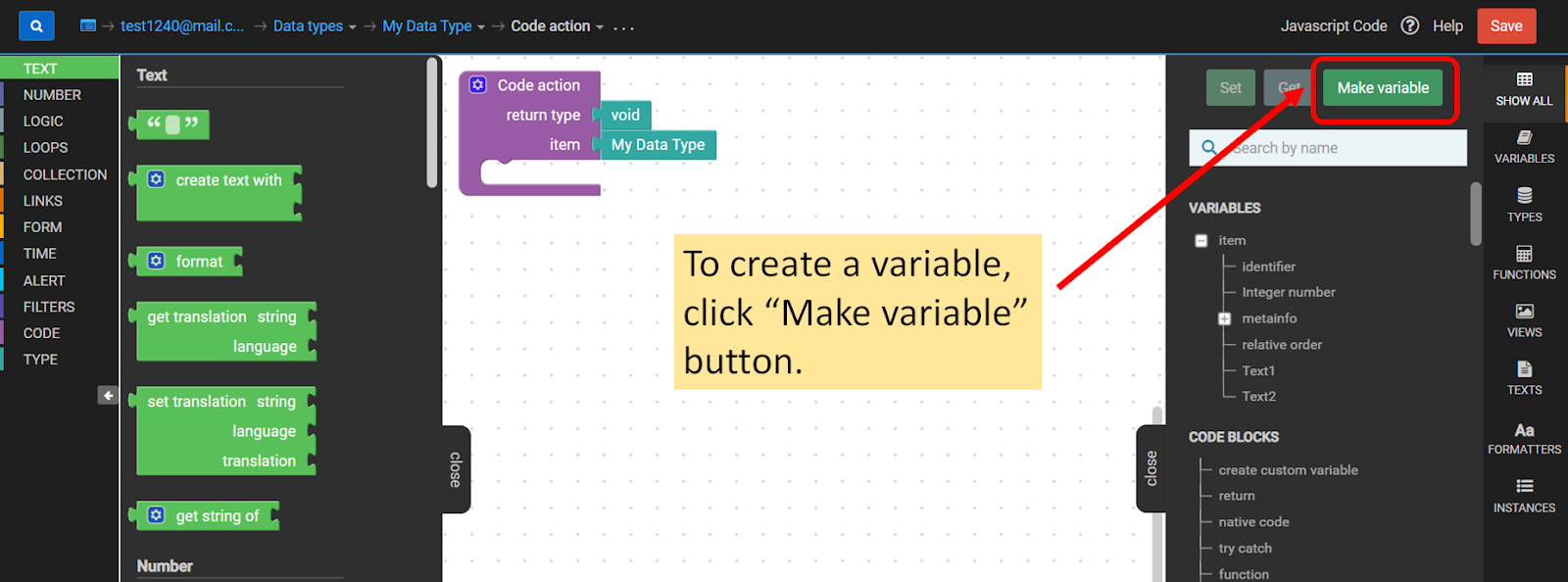Open the Instances list icon
Viewport: 1568px width, 582px height.
1524,486
